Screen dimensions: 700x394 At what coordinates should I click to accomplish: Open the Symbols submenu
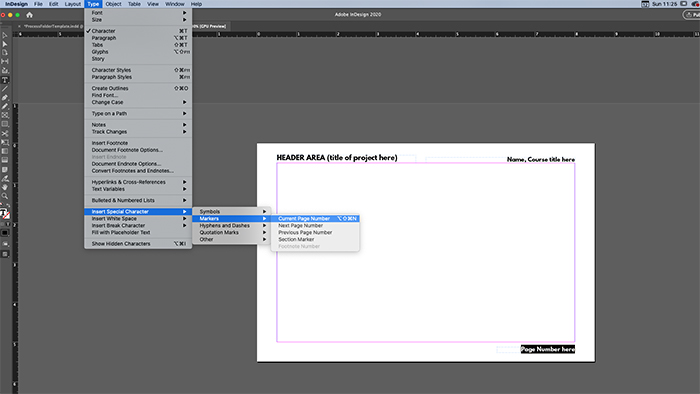(232, 212)
